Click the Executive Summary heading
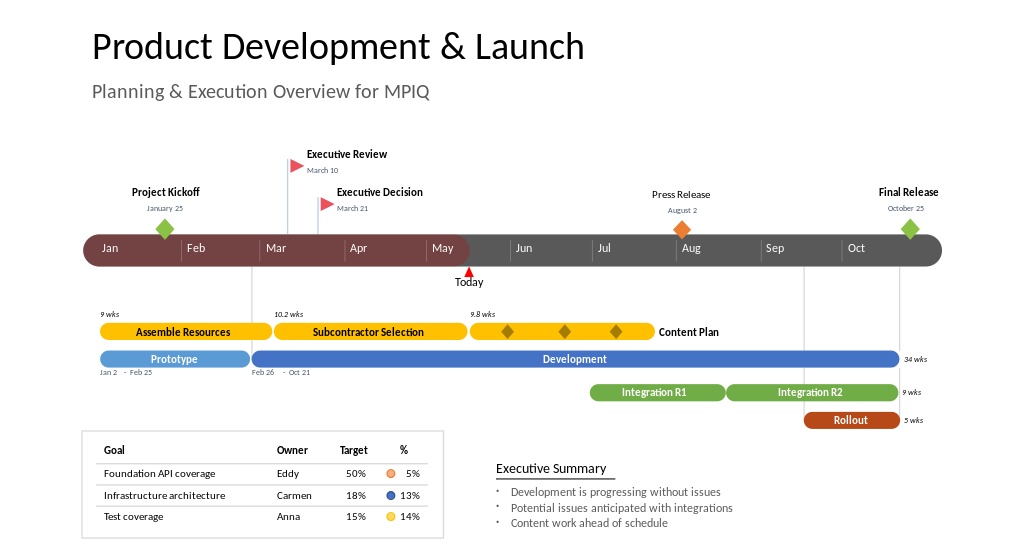 click(551, 469)
